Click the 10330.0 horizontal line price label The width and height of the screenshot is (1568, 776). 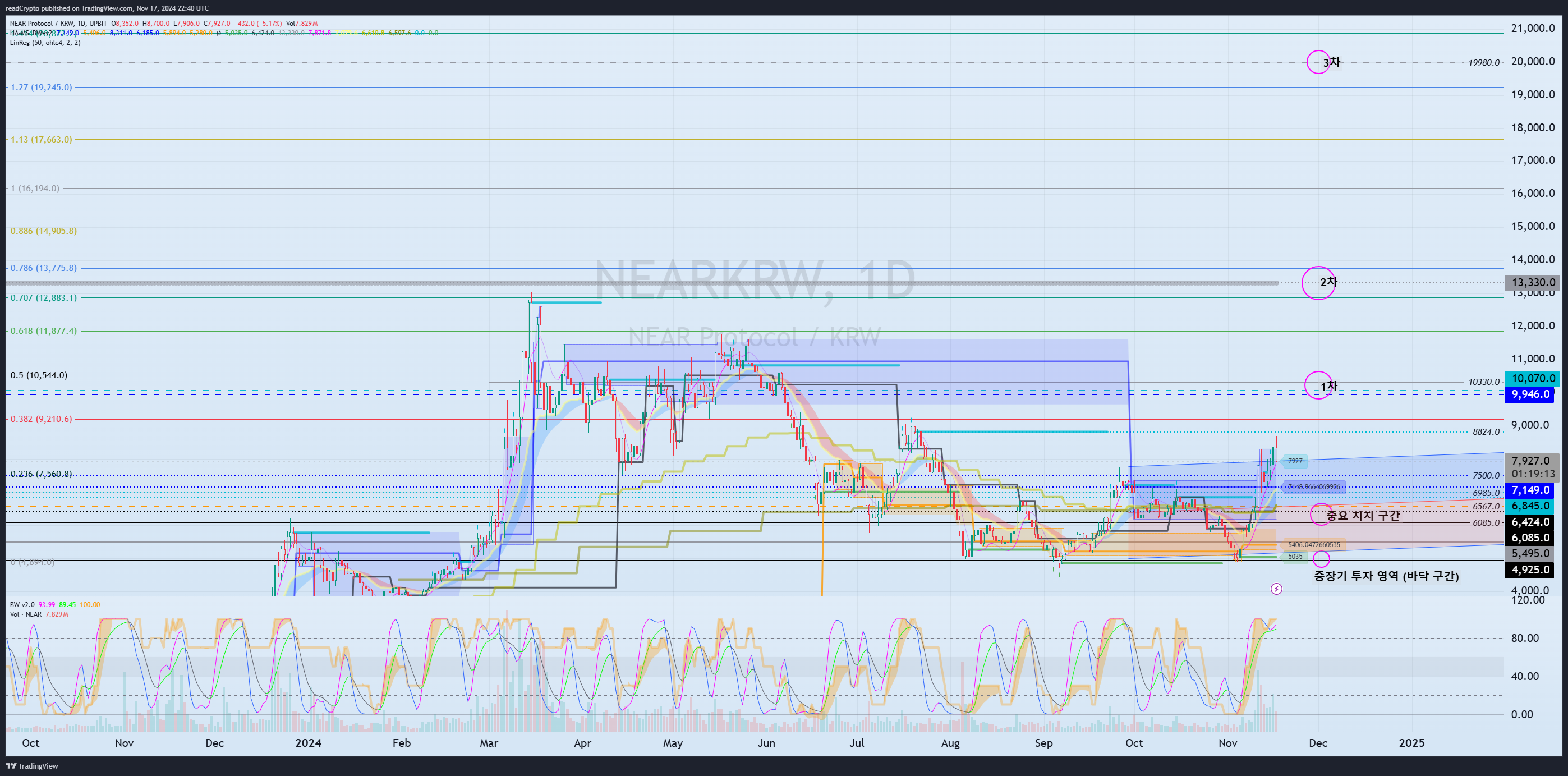point(1483,382)
